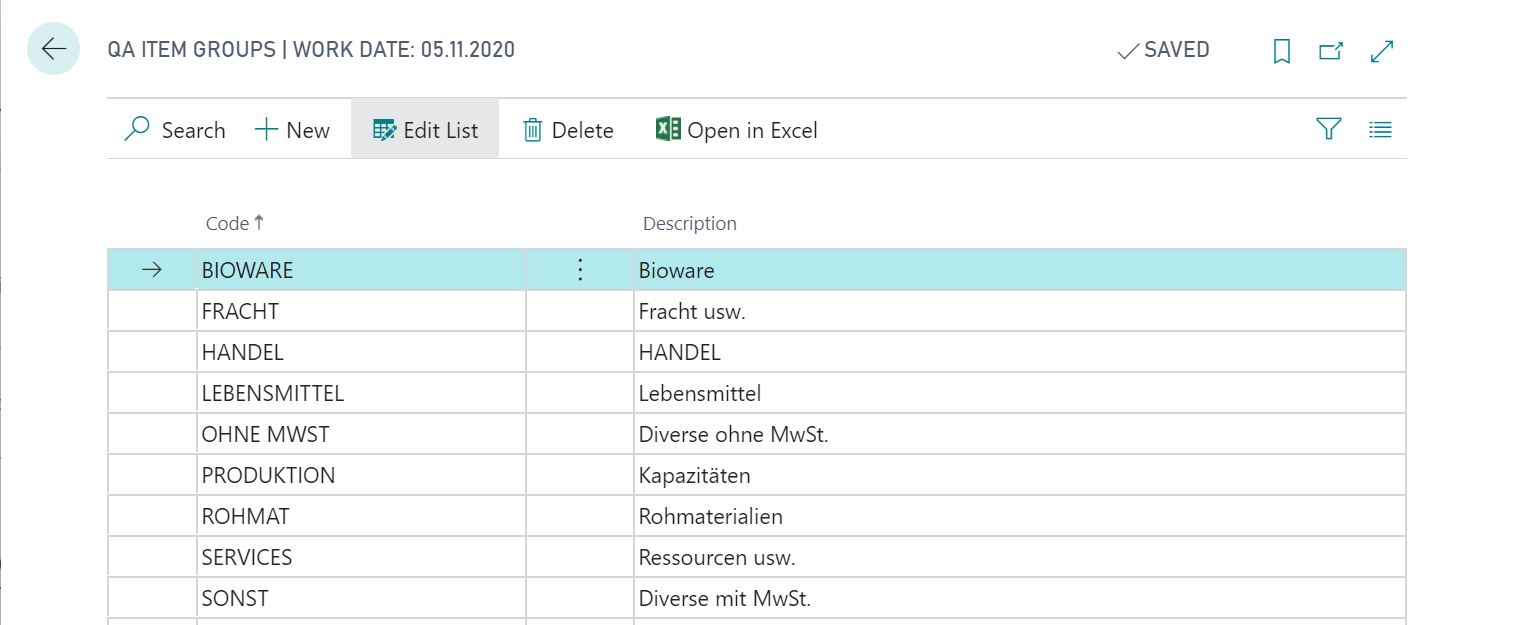Select the LEBENSMITTEL row
Image resolution: width=1513 pixels, height=625 pixels.
click(x=756, y=393)
